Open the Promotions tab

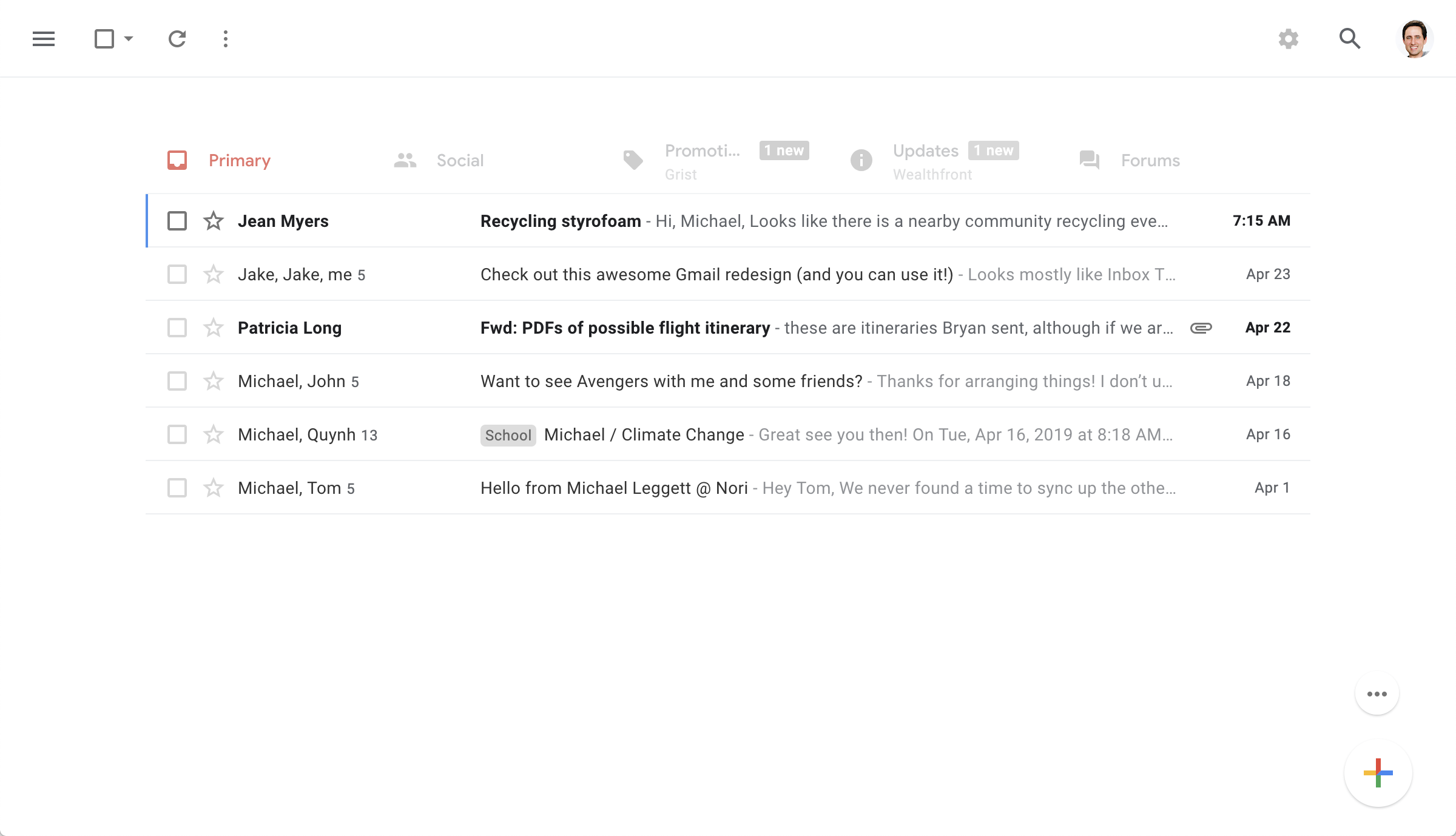click(x=702, y=152)
